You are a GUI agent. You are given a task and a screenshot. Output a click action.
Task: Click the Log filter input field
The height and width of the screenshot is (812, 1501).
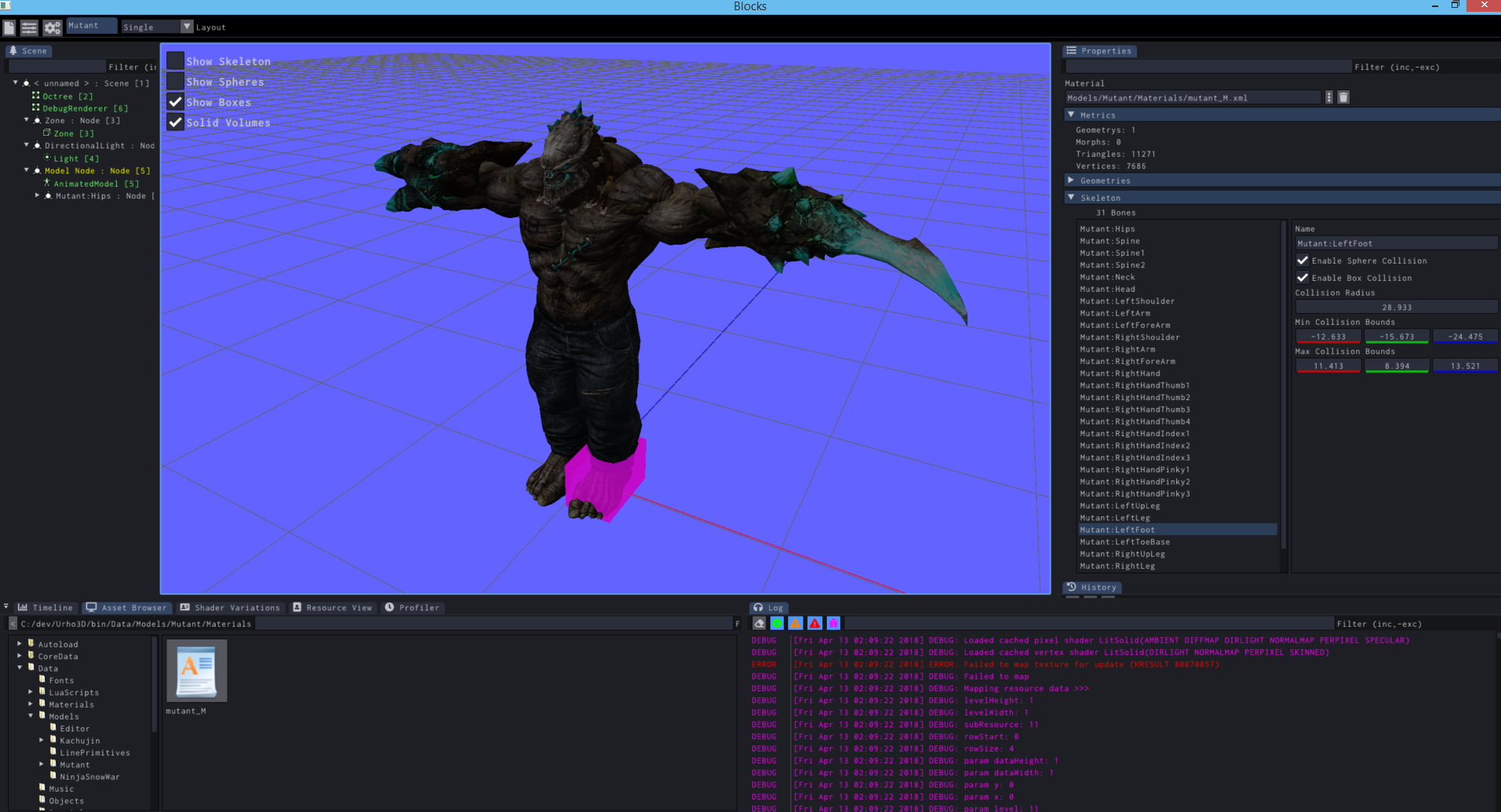1089,624
